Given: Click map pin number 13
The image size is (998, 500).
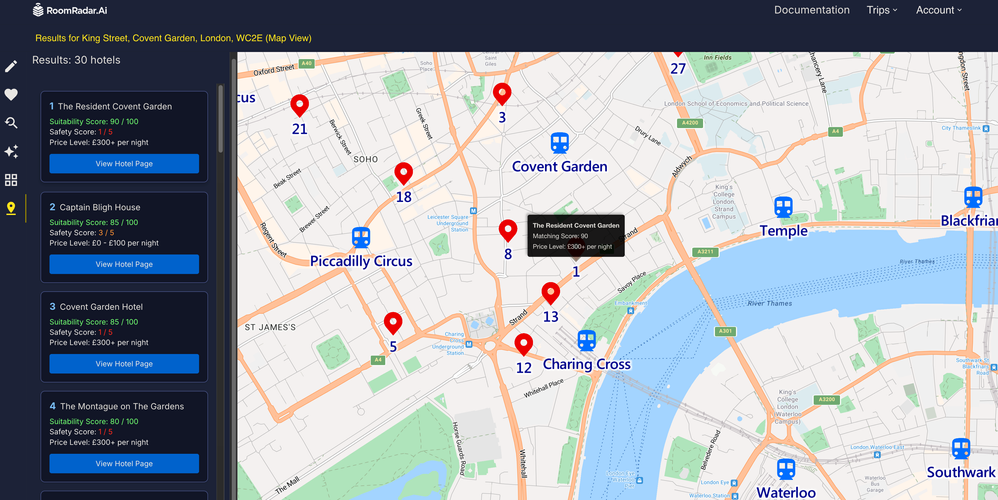Looking at the screenshot, I should (551, 294).
